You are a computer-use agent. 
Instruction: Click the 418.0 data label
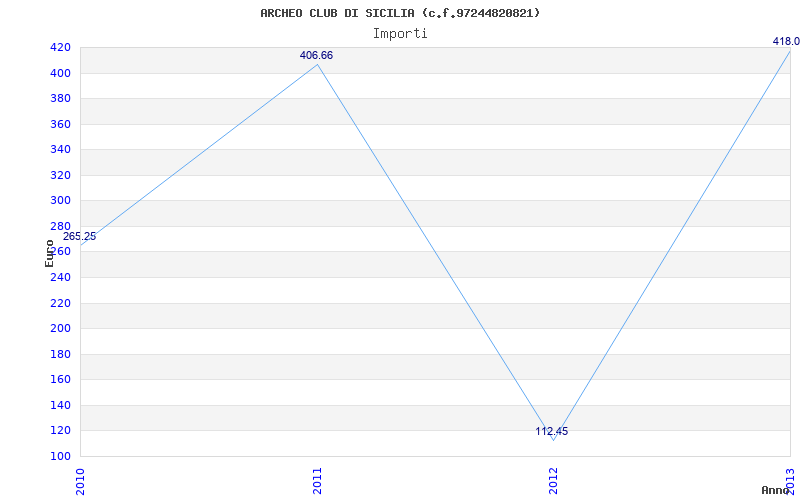786,41
